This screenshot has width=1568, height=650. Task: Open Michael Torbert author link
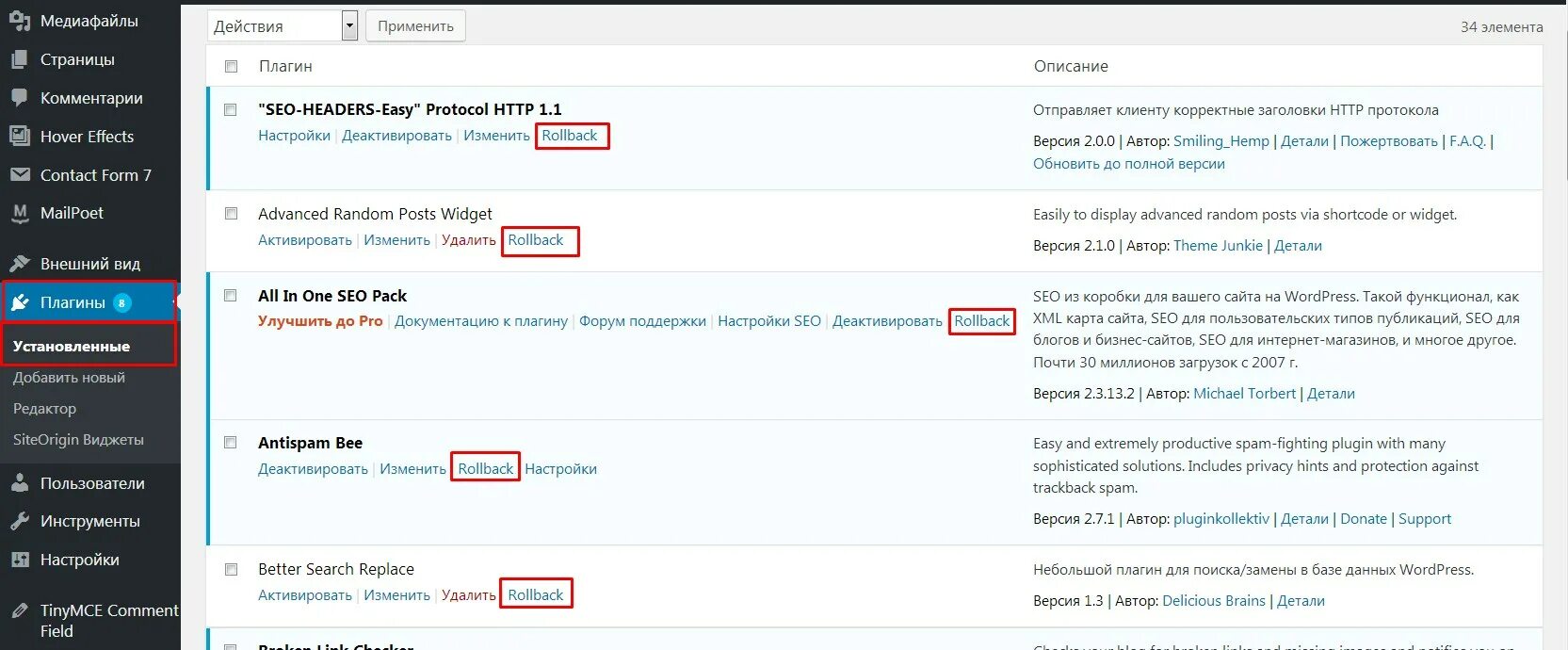point(1245,394)
